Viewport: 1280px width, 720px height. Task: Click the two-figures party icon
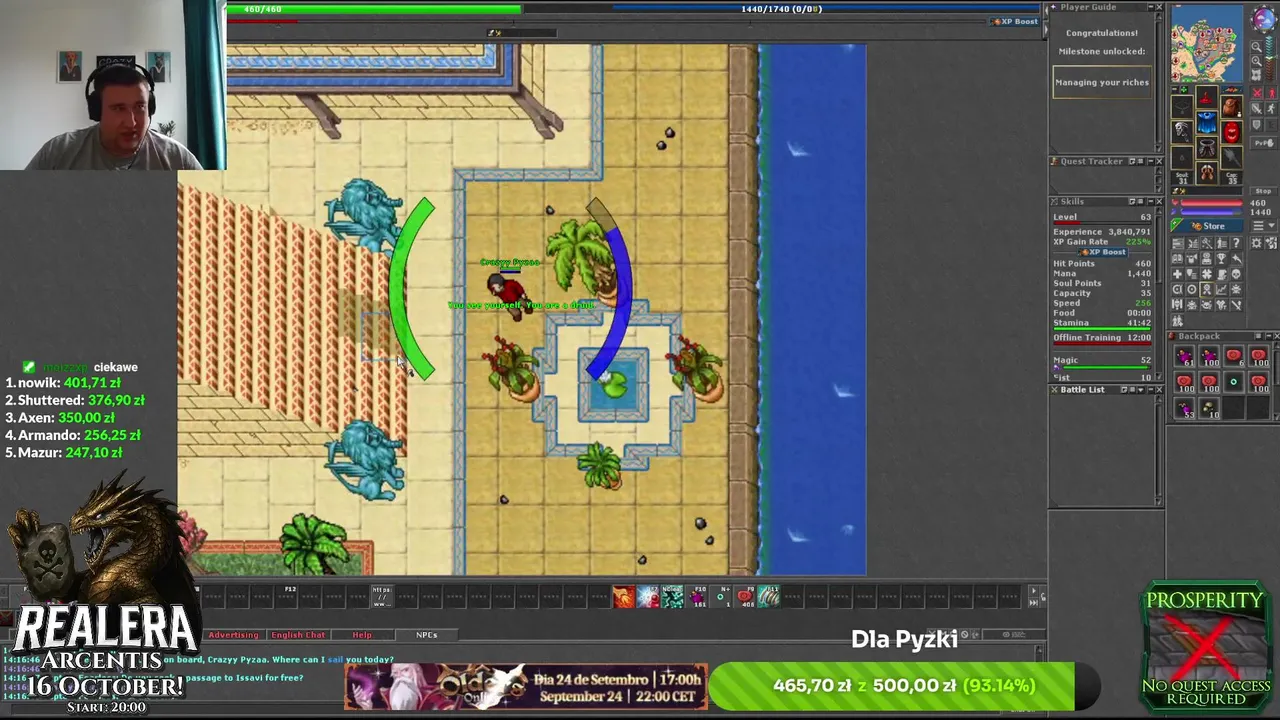[x=1177, y=321]
